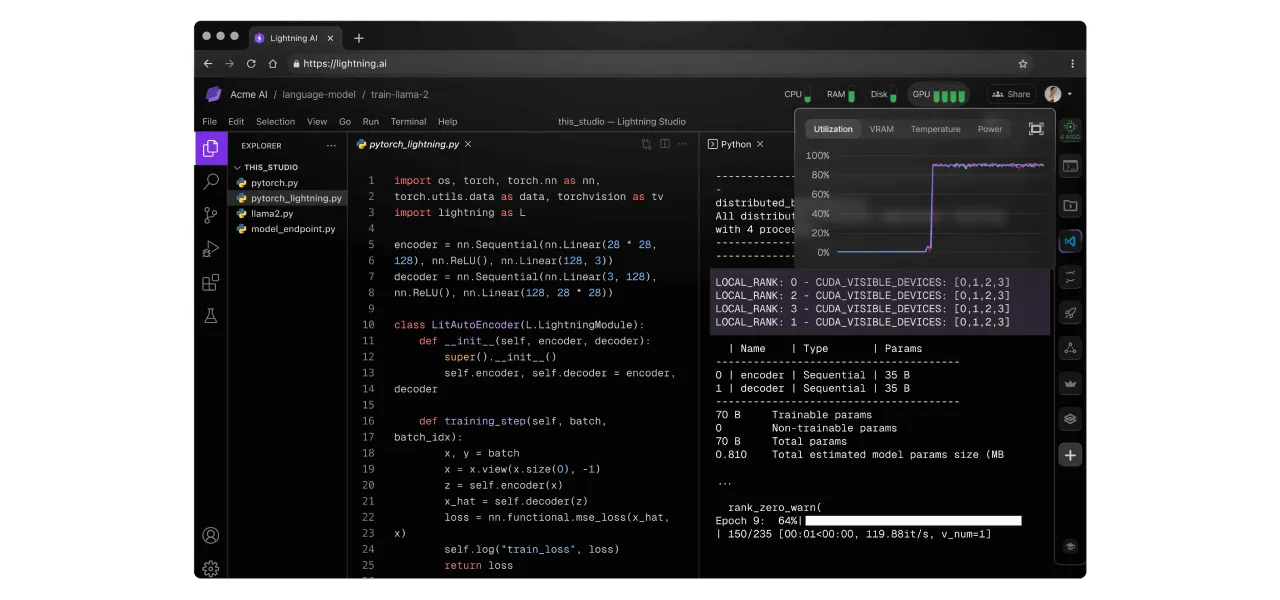Expand the GPU monitor chart to fullscreen
The image size is (1280, 600).
point(1036,129)
